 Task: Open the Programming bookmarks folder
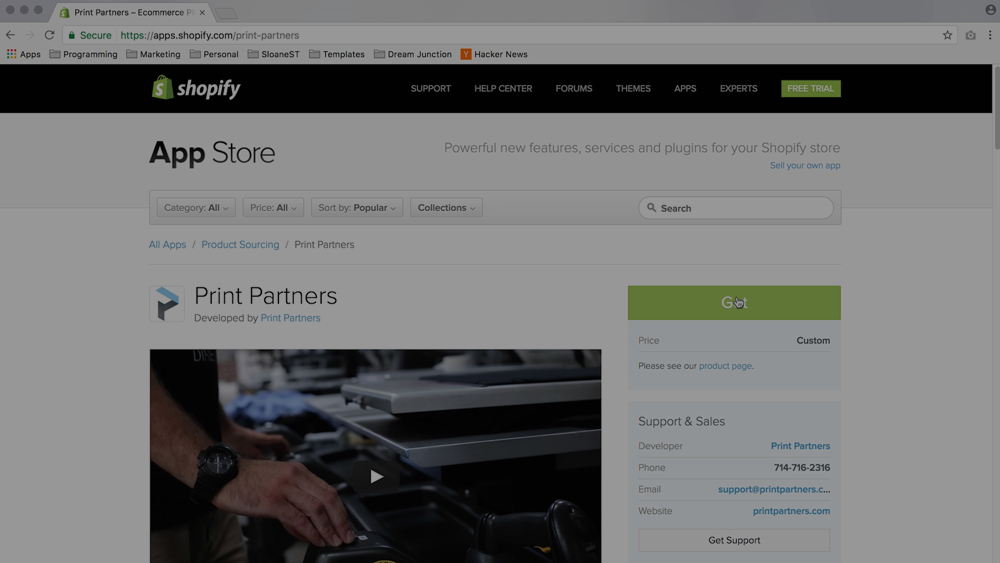[x=84, y=54]
